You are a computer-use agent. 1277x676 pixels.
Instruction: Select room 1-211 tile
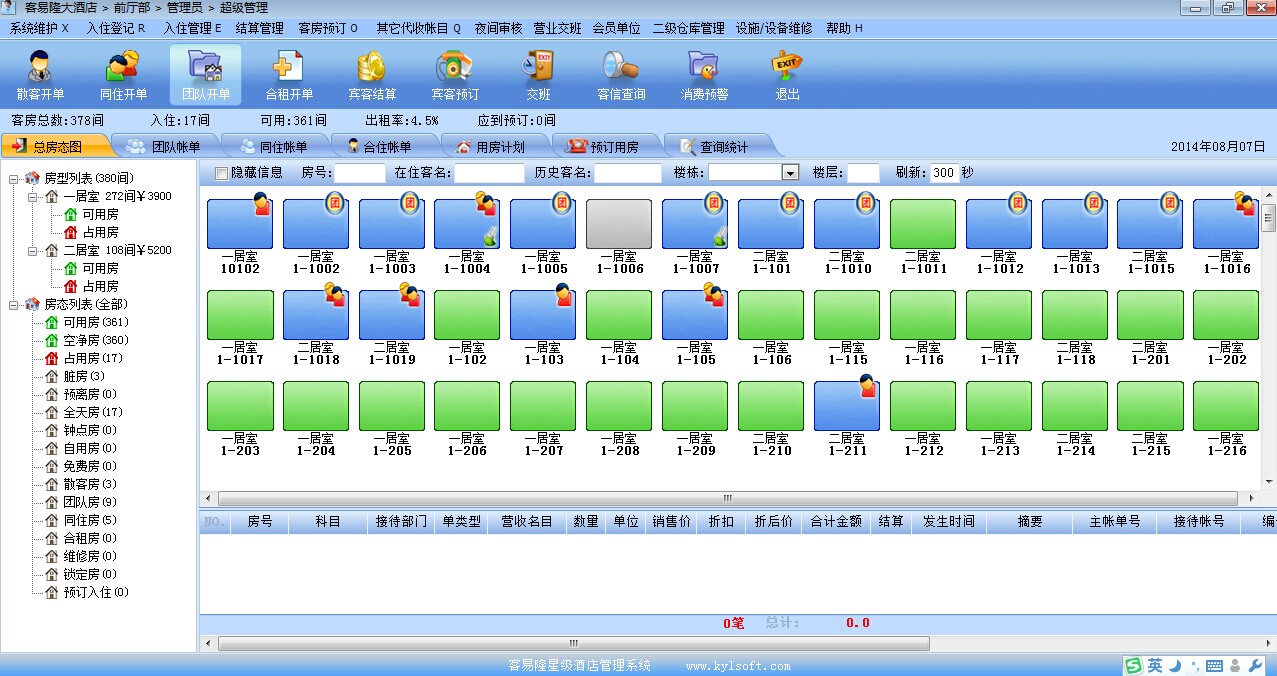(x=847, y=406)
